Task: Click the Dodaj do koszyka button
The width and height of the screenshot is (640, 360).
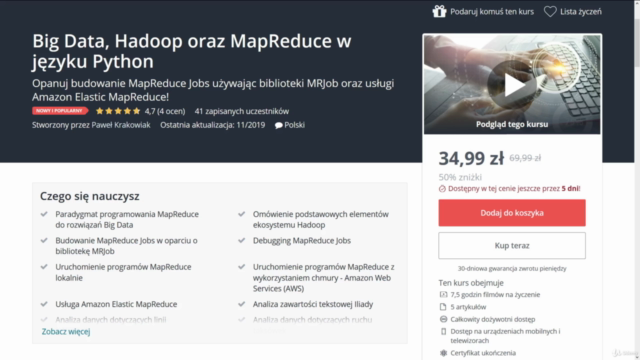Action: 512,213
